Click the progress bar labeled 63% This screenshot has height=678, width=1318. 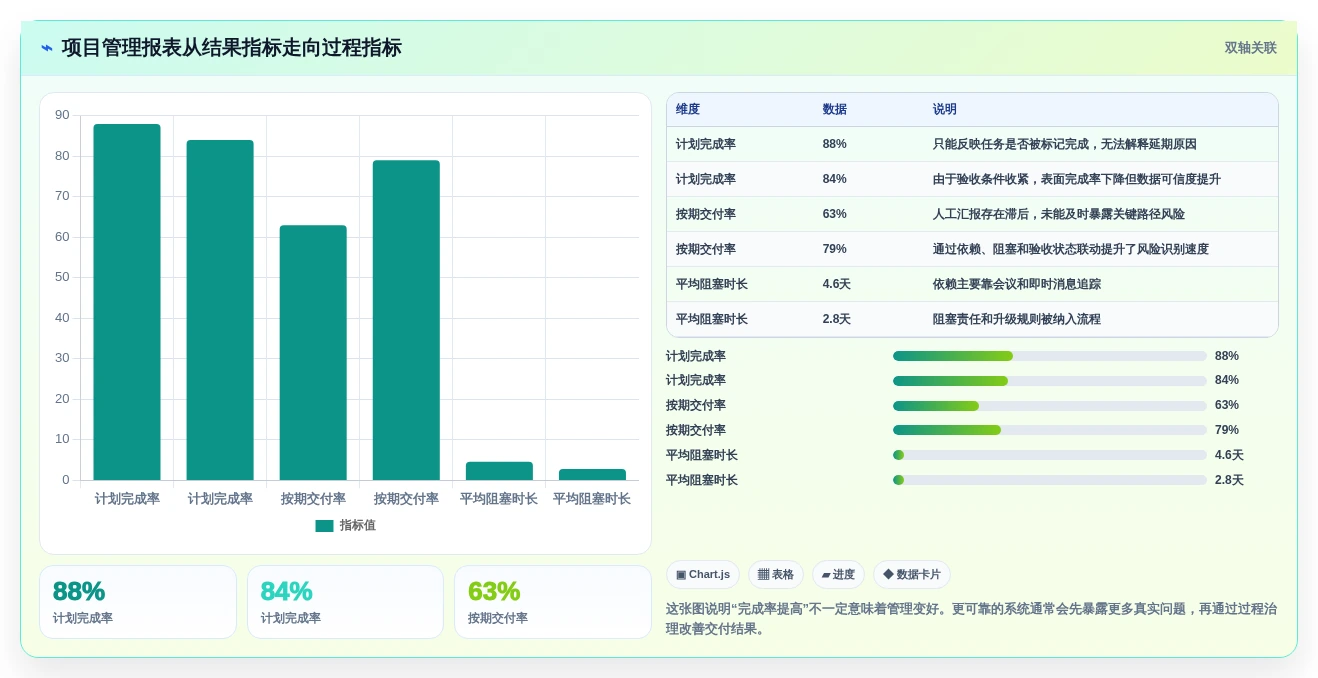point(1050,406)
